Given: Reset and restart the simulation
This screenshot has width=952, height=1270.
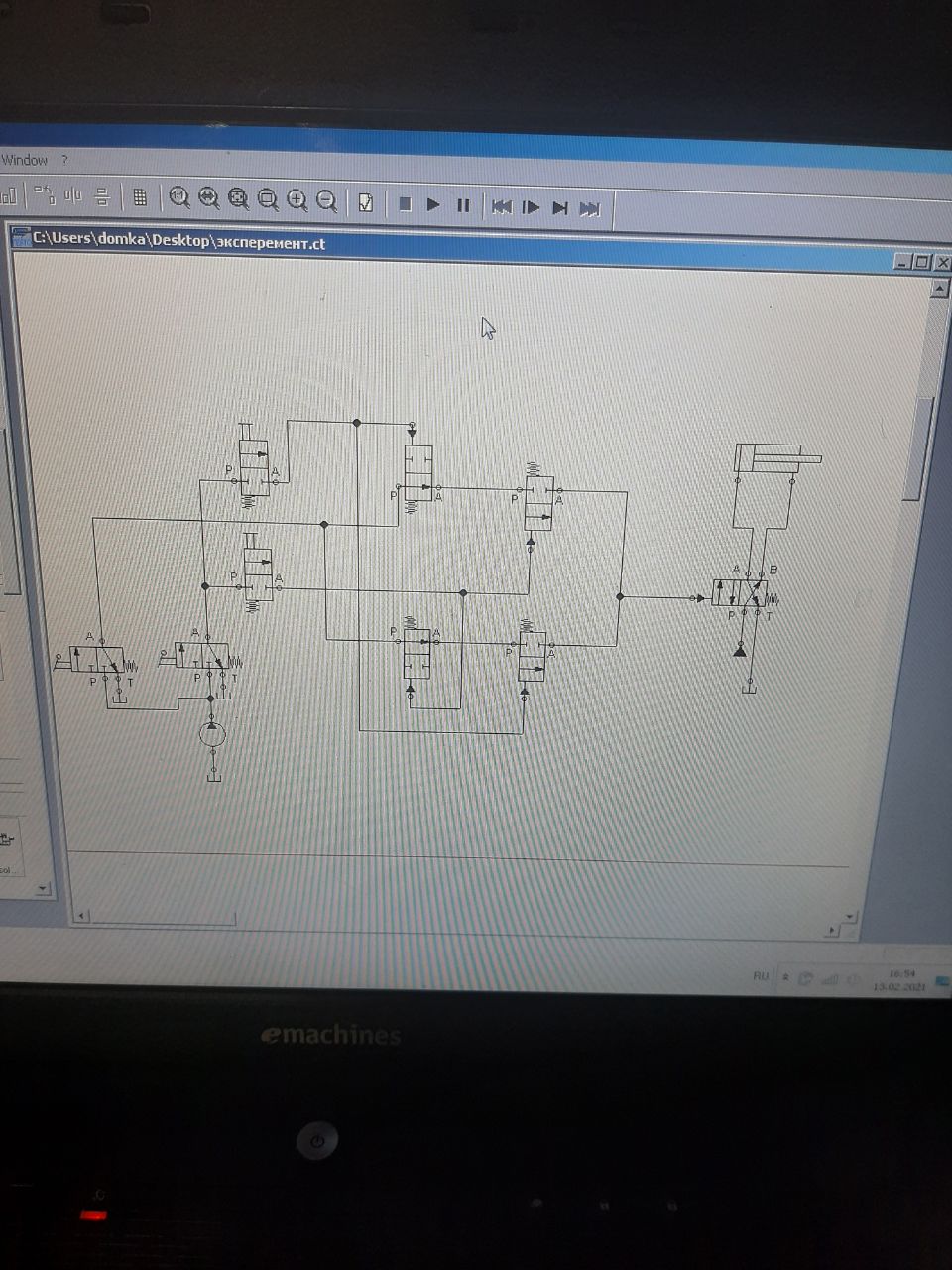Looking at the screenshot, I should click(502, 207).
